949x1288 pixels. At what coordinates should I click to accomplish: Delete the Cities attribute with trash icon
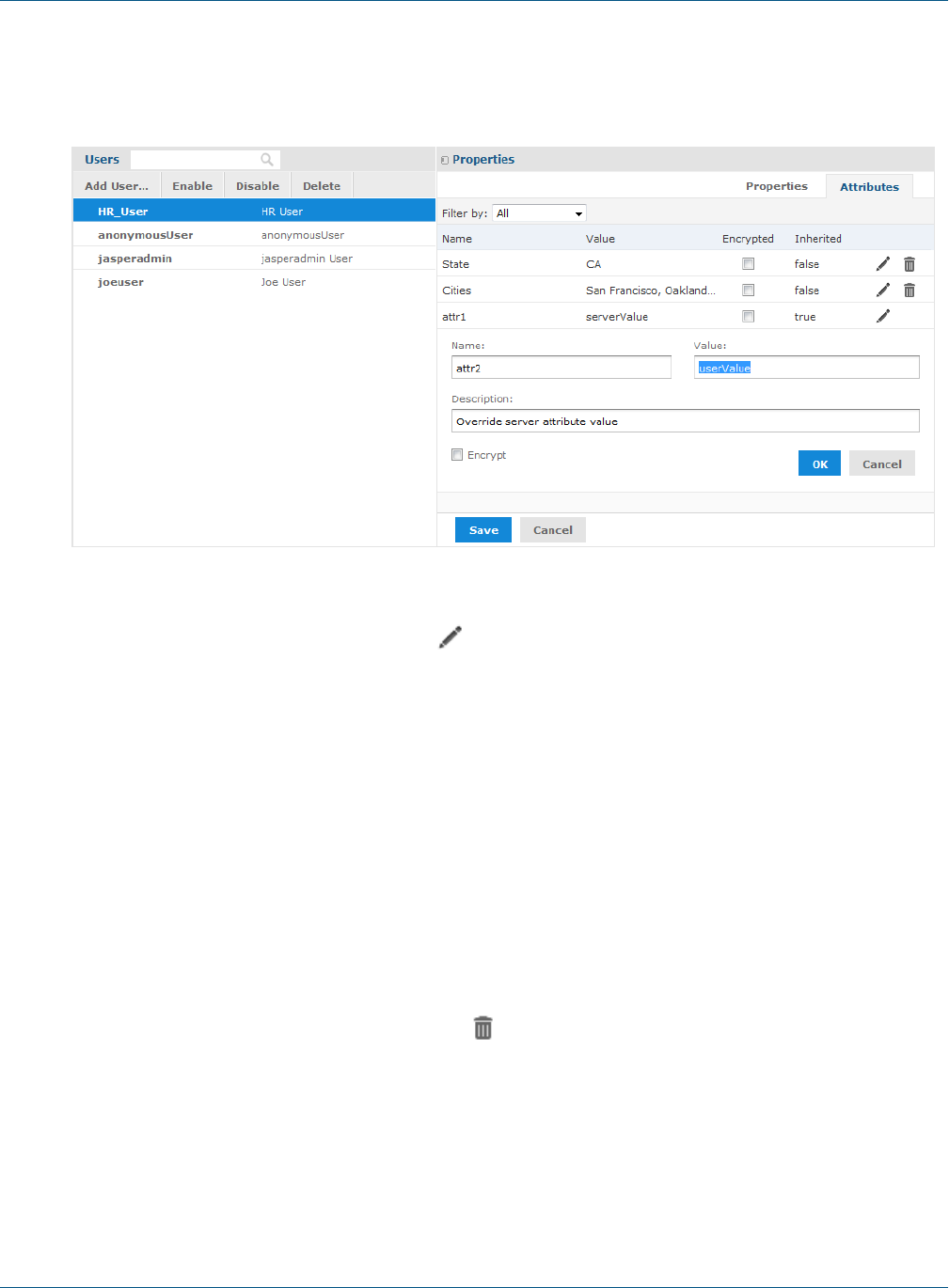(909, 291)
